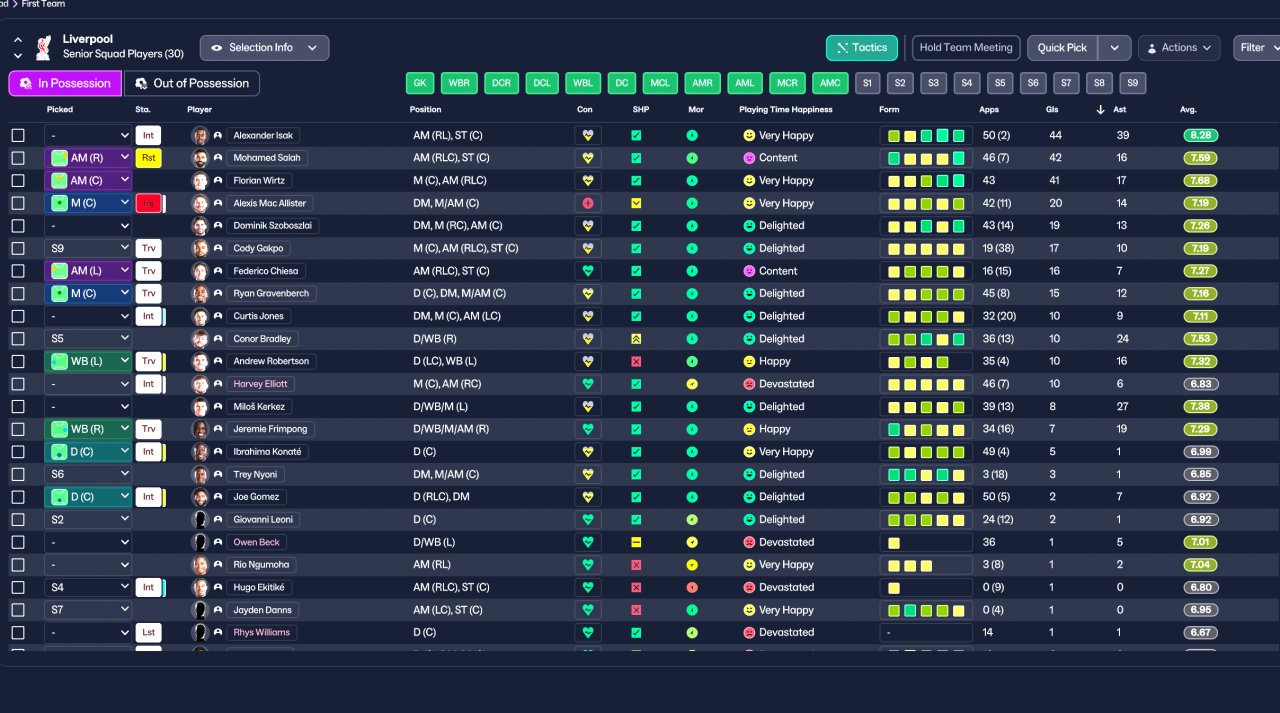Open Cody Gakpo's S9 picked dropdown
1280x713 pixels.
88,248
